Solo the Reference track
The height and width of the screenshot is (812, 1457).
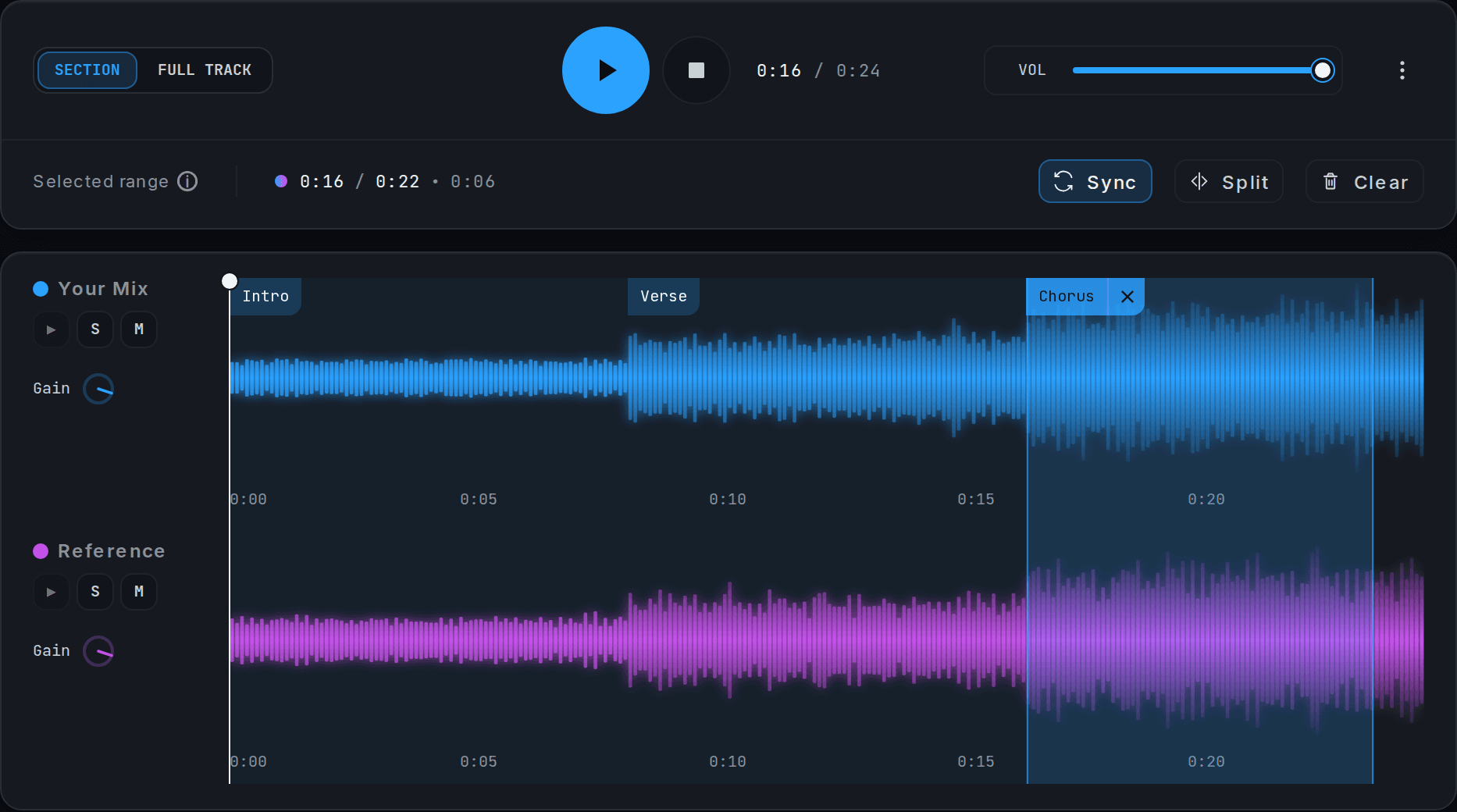[95, 592]
